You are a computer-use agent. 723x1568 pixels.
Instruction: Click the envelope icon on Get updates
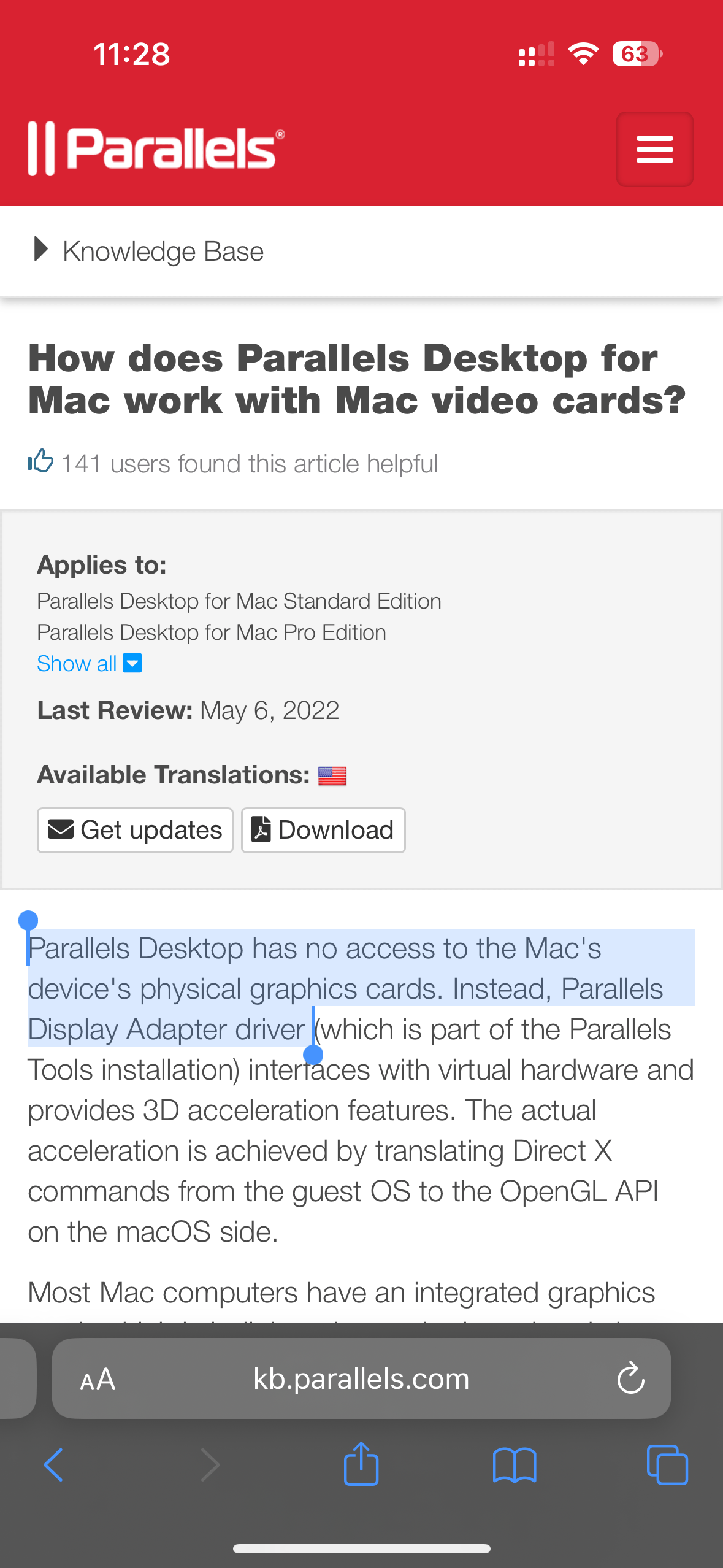61,829
